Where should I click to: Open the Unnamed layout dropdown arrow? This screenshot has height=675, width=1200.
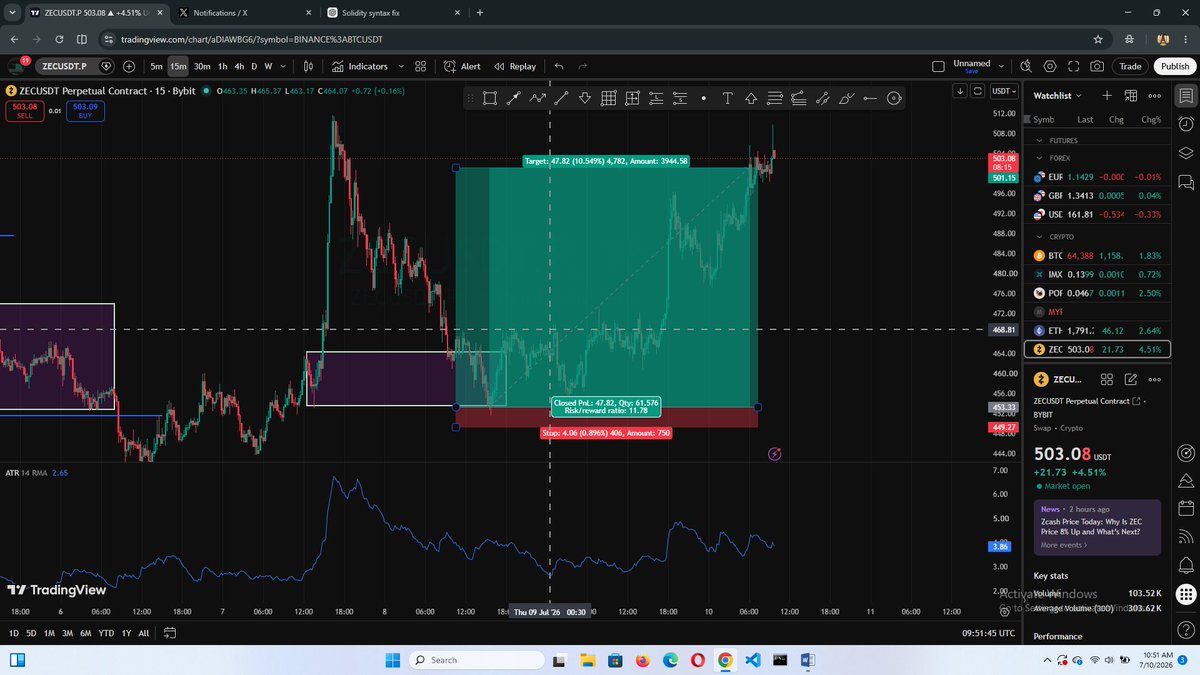click(x=1001, y=66)
